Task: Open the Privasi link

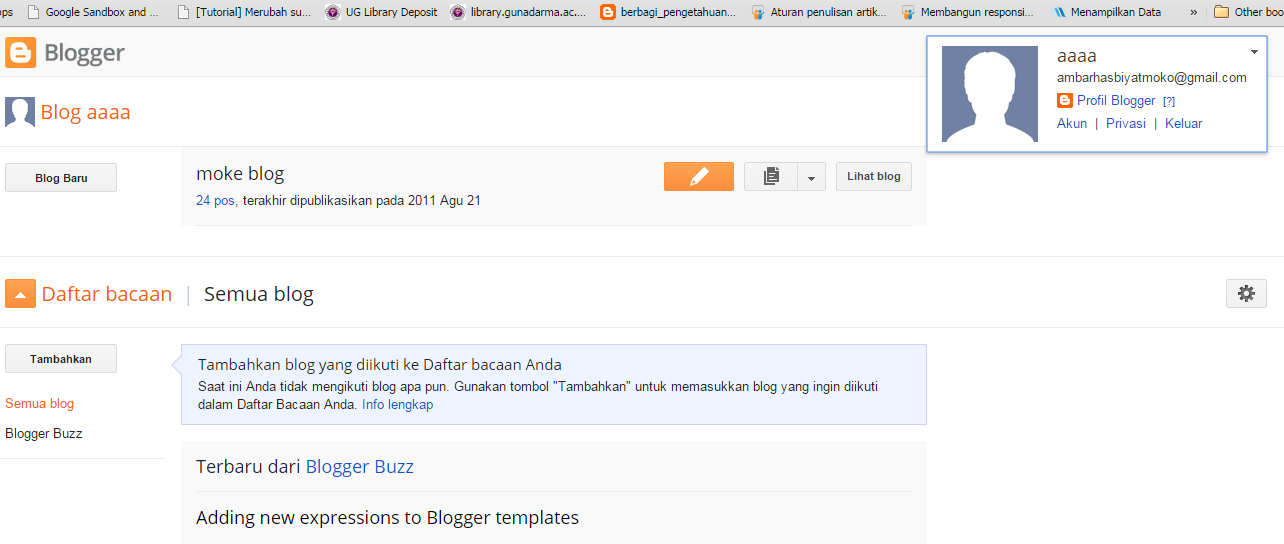Action: 1126,124
